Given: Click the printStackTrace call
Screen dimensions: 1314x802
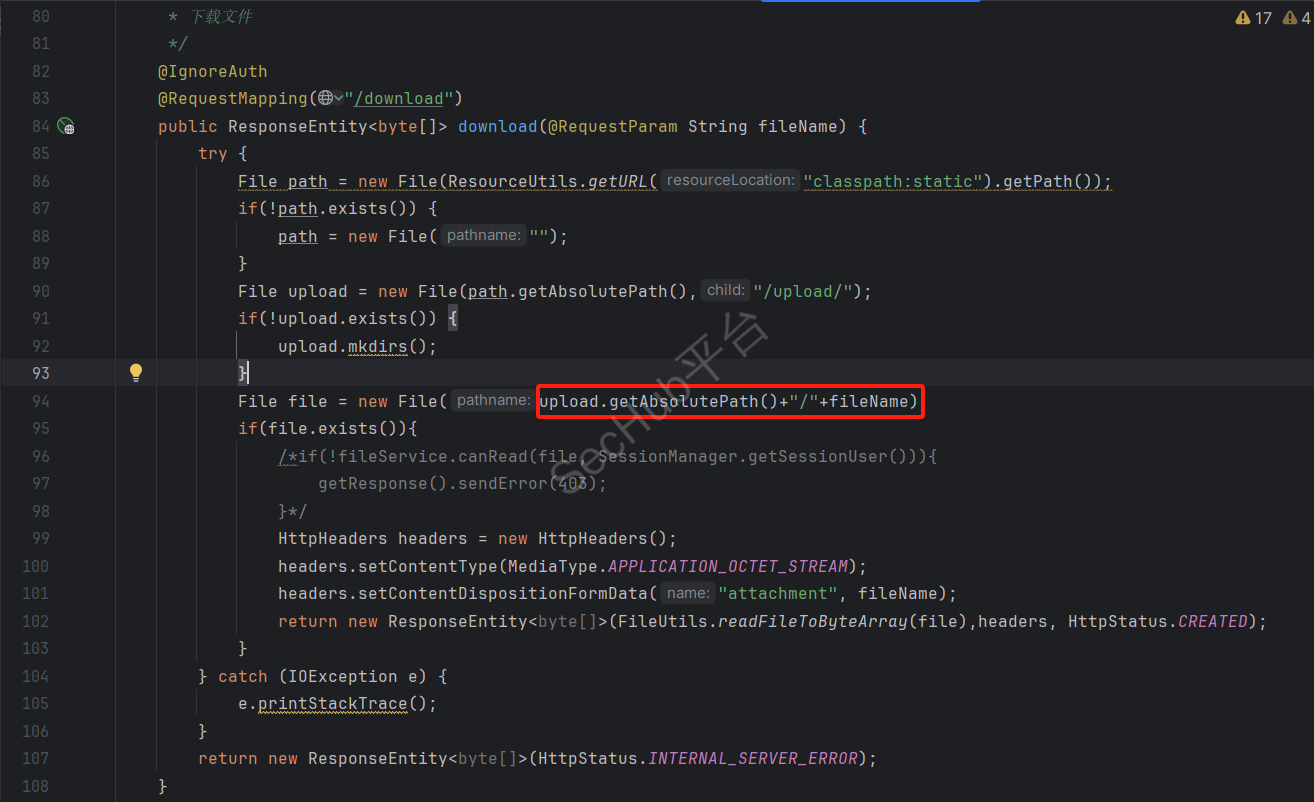Looking at the screenshot, I should coord(333,703).
